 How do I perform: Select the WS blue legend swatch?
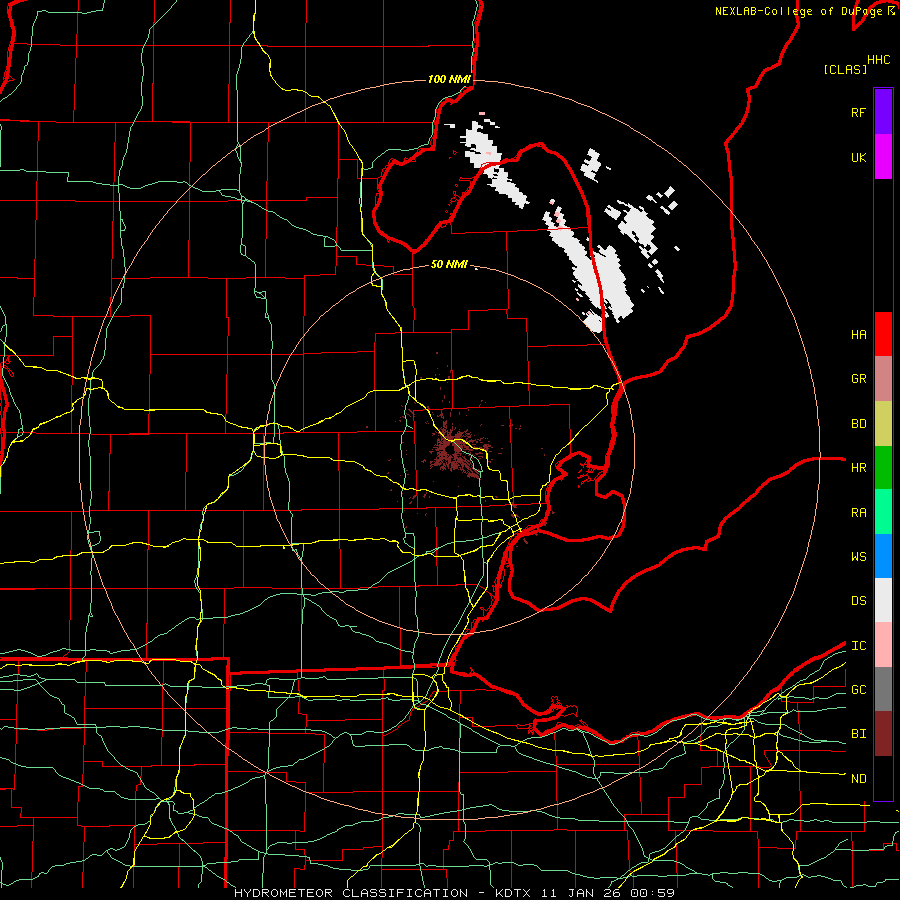883,556
